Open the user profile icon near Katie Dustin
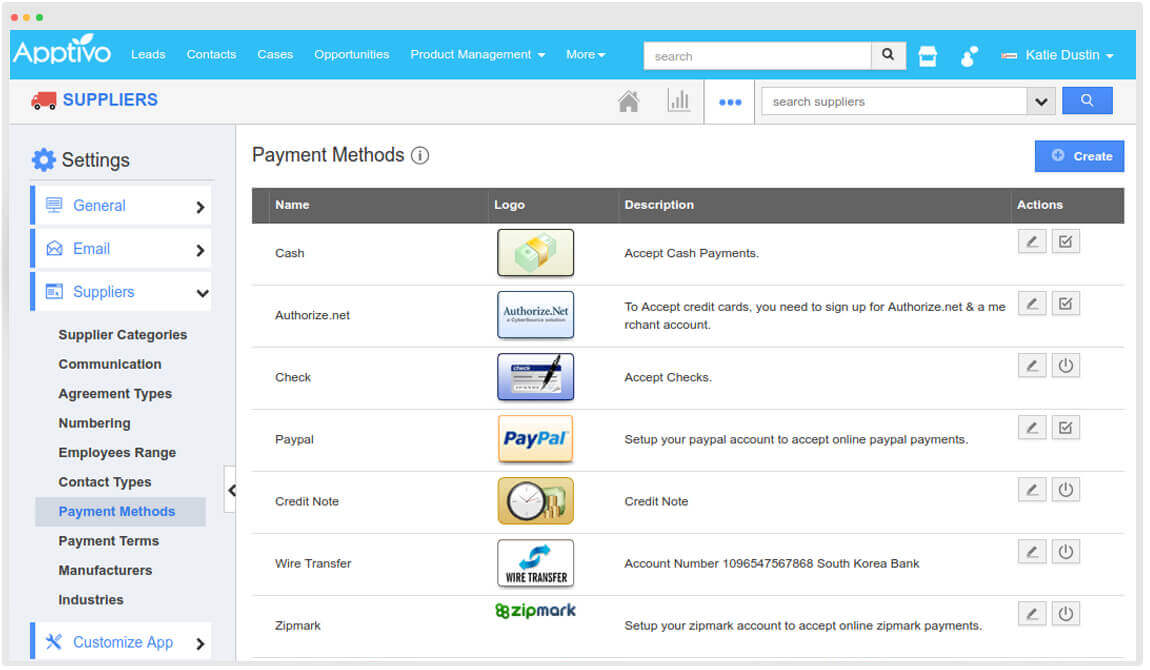Image resolution: width=1150 pixels, height=670 pixels. point(968,56)
